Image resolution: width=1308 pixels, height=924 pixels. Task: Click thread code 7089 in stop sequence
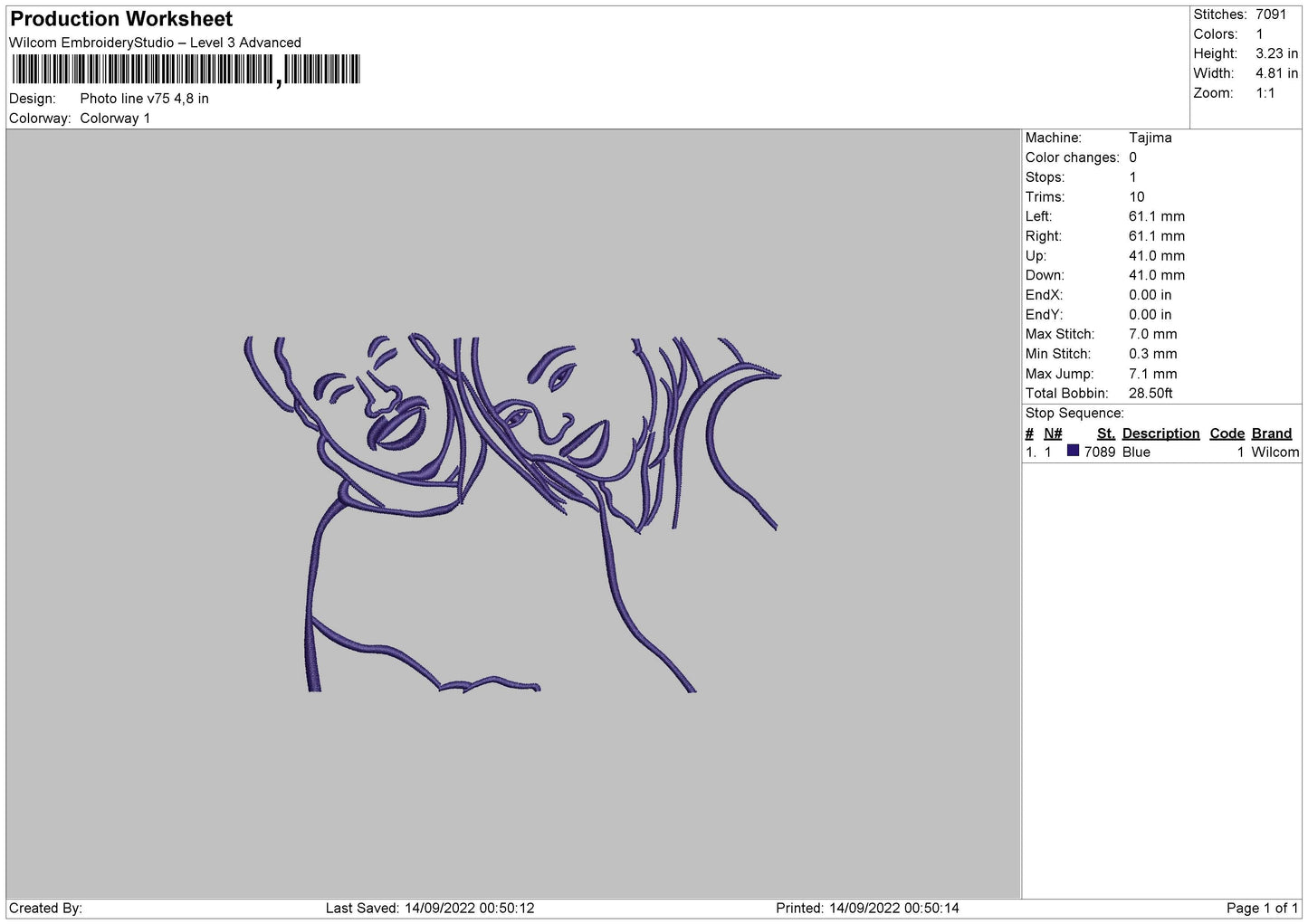pyautogui.click(x=1099, y=452)
